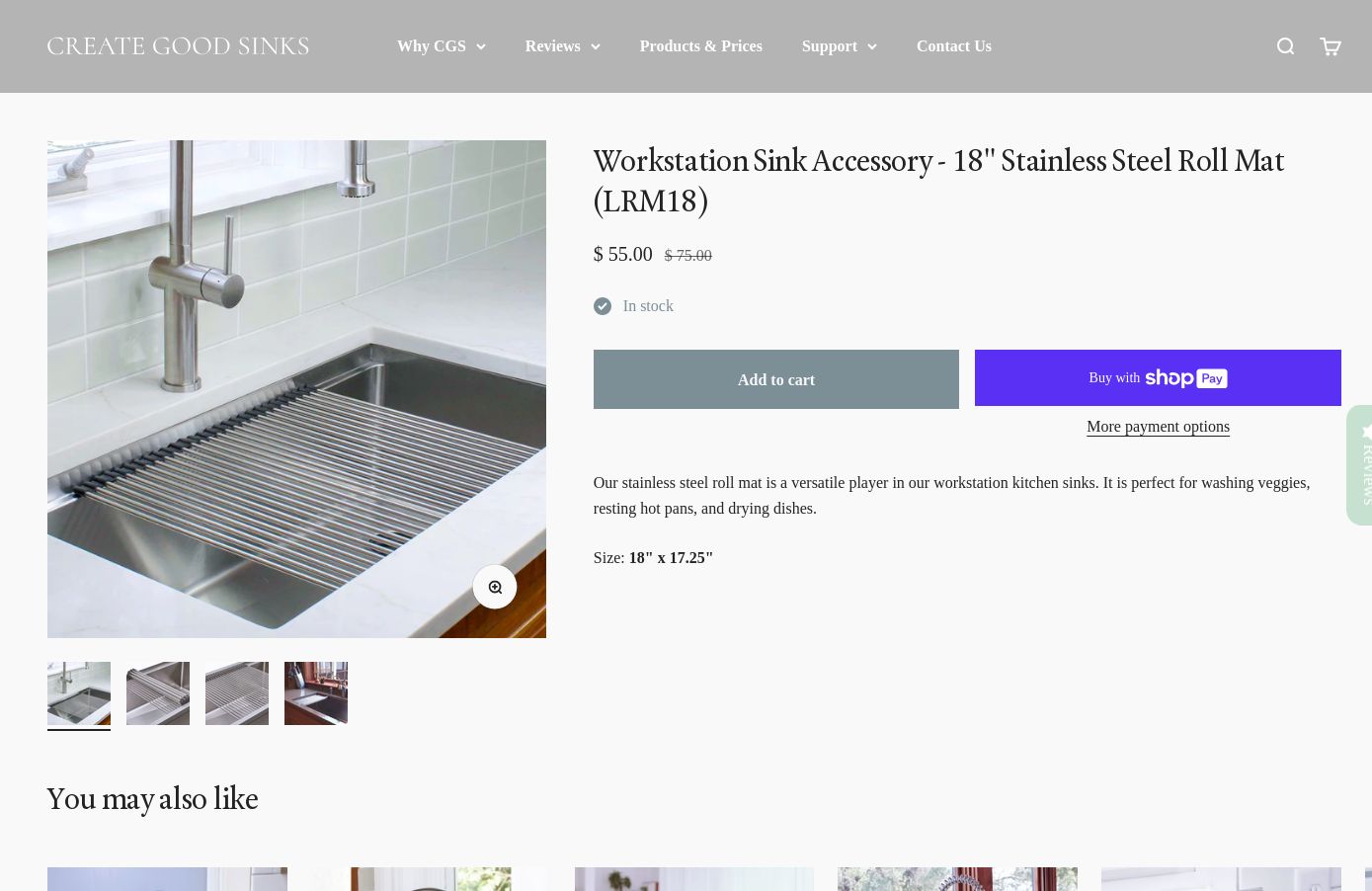Select the first sink faucet thumbnail

79,693
